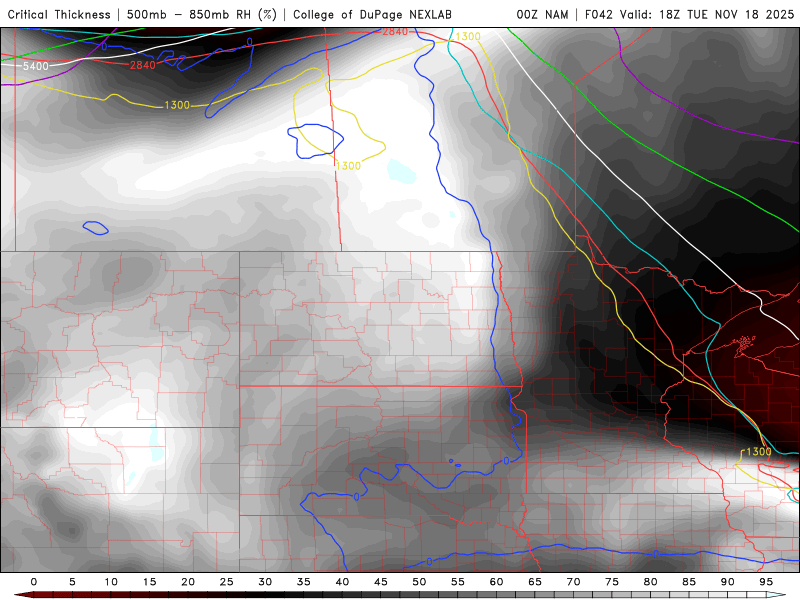This screenshot has height=600, width=800.
Task: Click the "F042 Valid: 18Z TUE NOV 18 2025" text
Action: pyautogui.click(x=689, y=14)
